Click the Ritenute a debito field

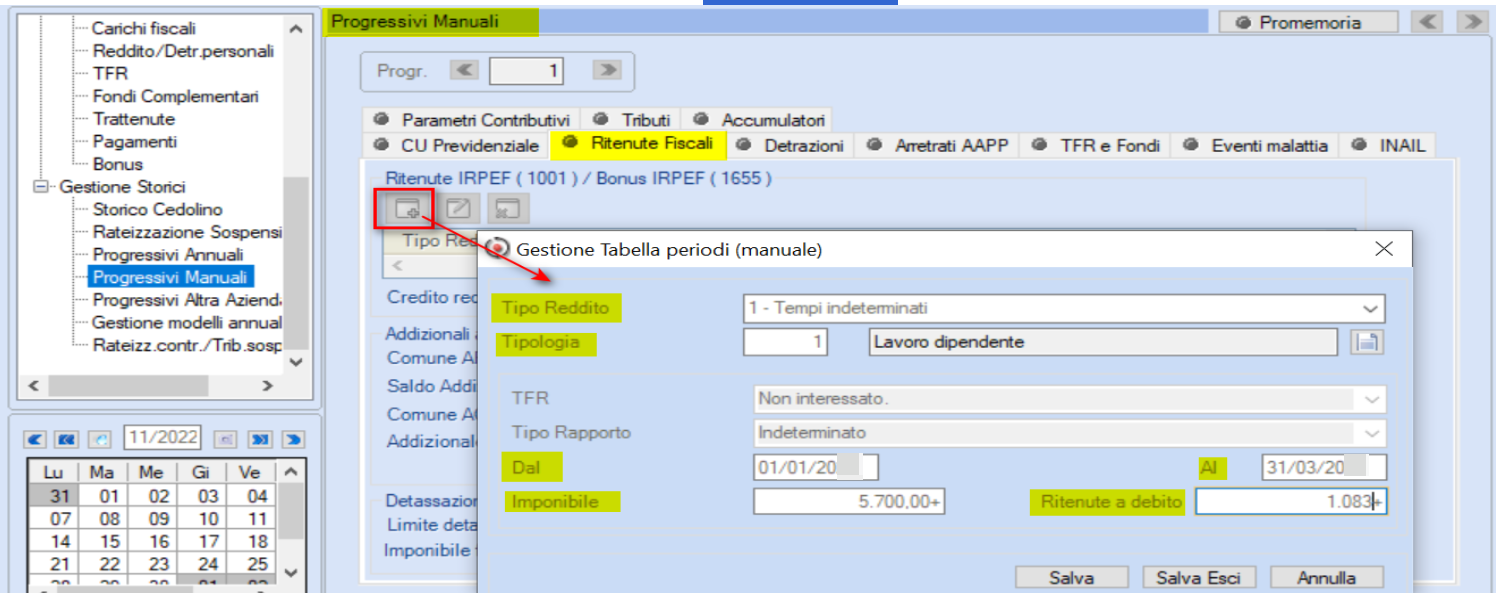pos(1291,502)
